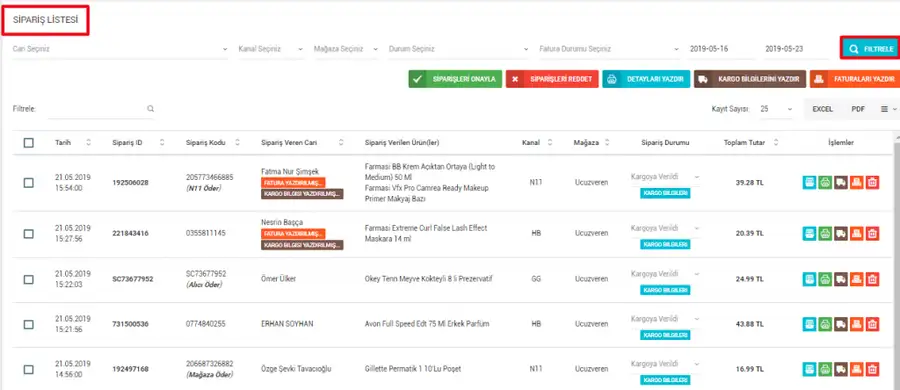Export the list with the EXCEL button
This screenshot has height=390, width=900.
point(823,109)
